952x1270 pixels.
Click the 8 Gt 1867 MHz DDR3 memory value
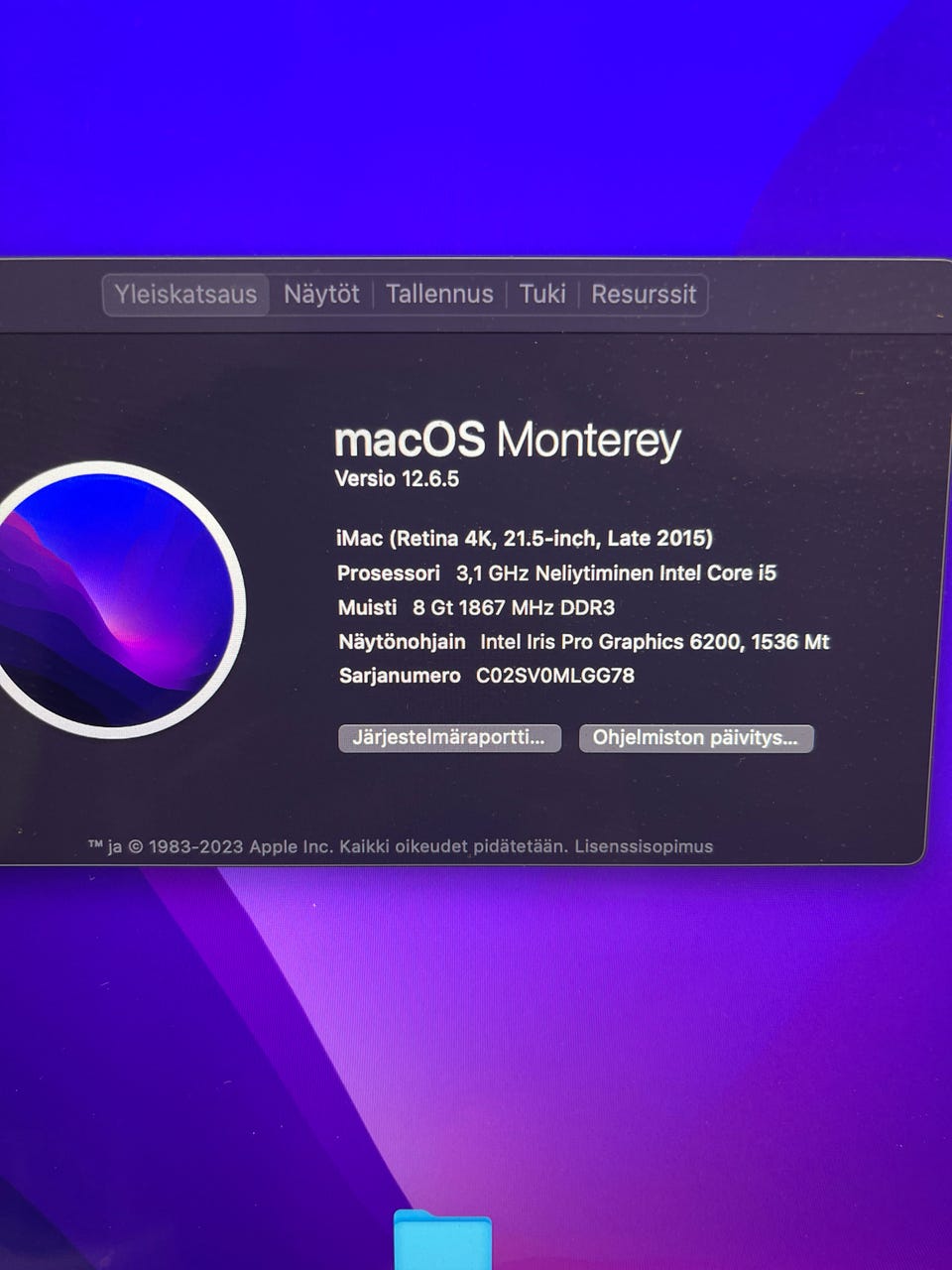pyautogui.click(x=514, y=607)
